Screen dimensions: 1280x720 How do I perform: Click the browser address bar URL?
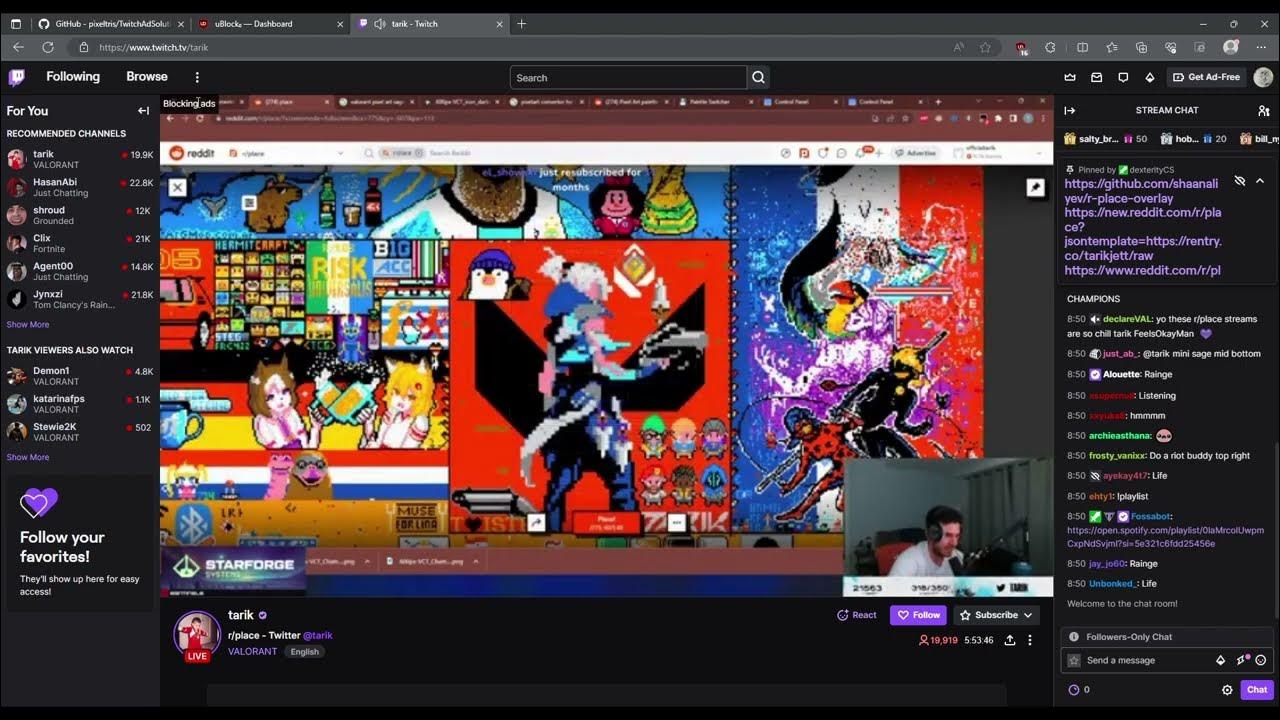coord(154,47)
